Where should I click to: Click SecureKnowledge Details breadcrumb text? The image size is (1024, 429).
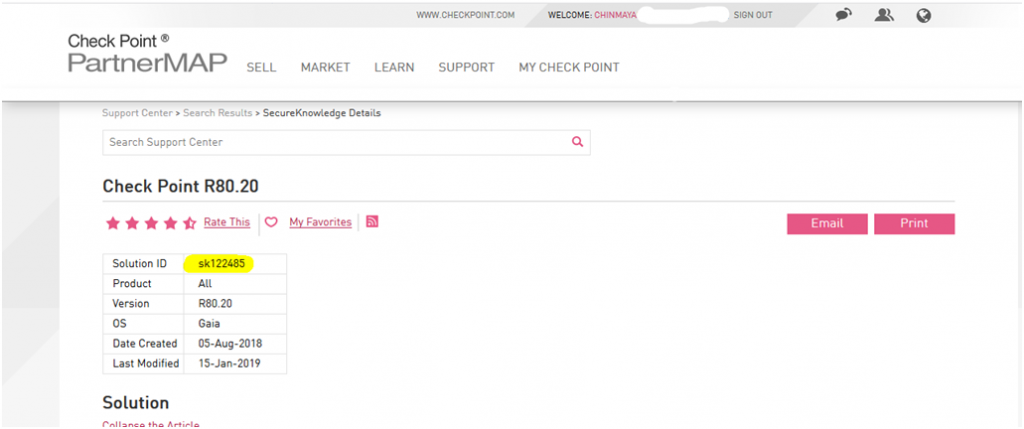322,113
